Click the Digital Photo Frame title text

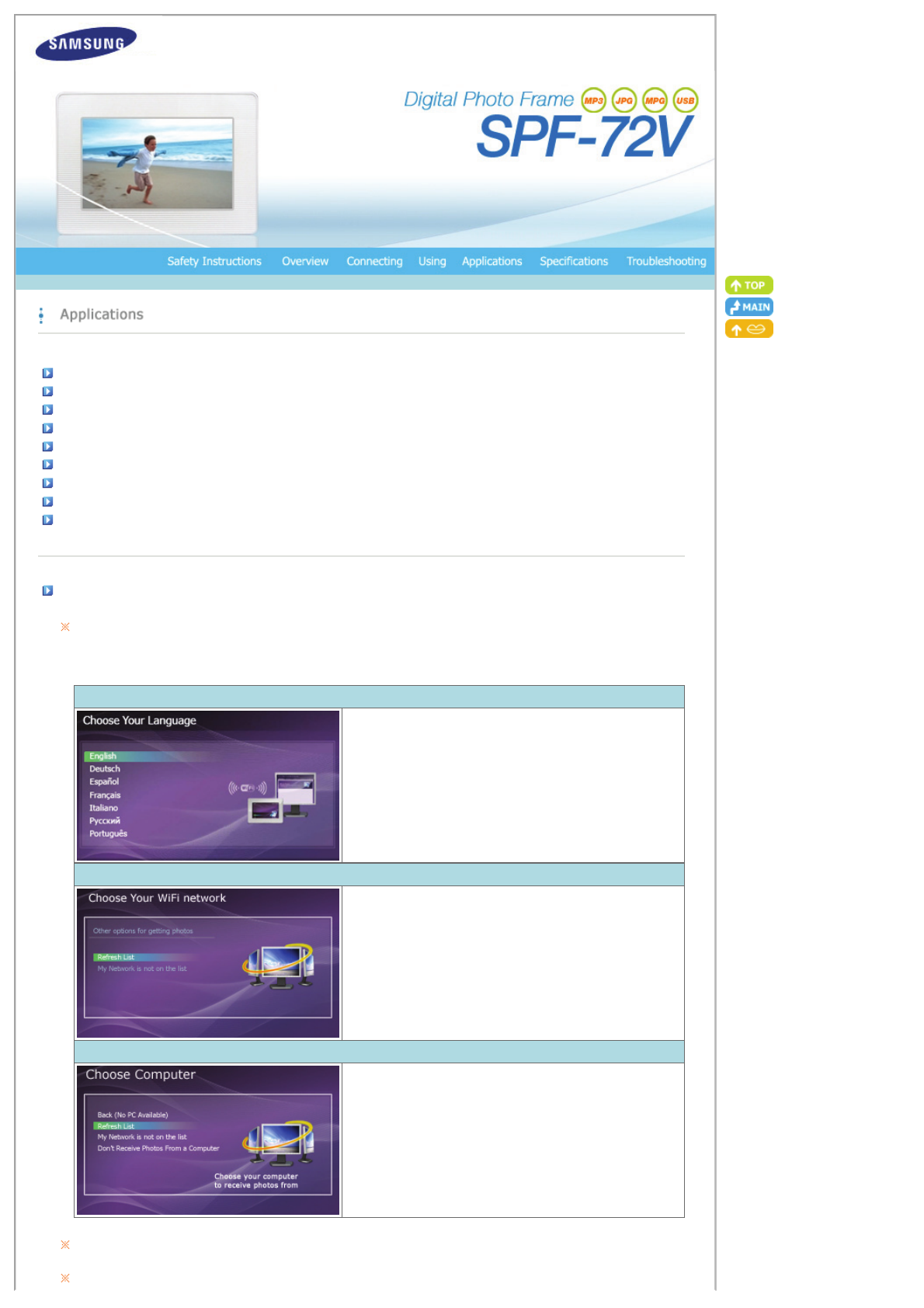[x=488, y=99]
